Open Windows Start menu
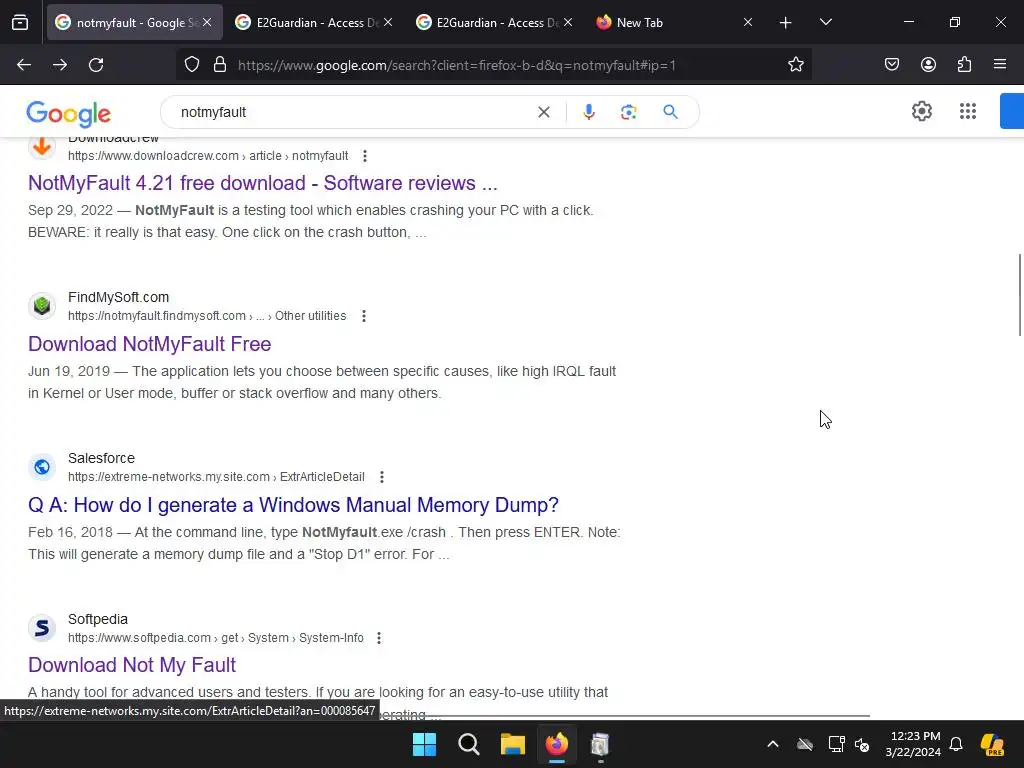Screen dimensions: 1024x768 (424, 744)
